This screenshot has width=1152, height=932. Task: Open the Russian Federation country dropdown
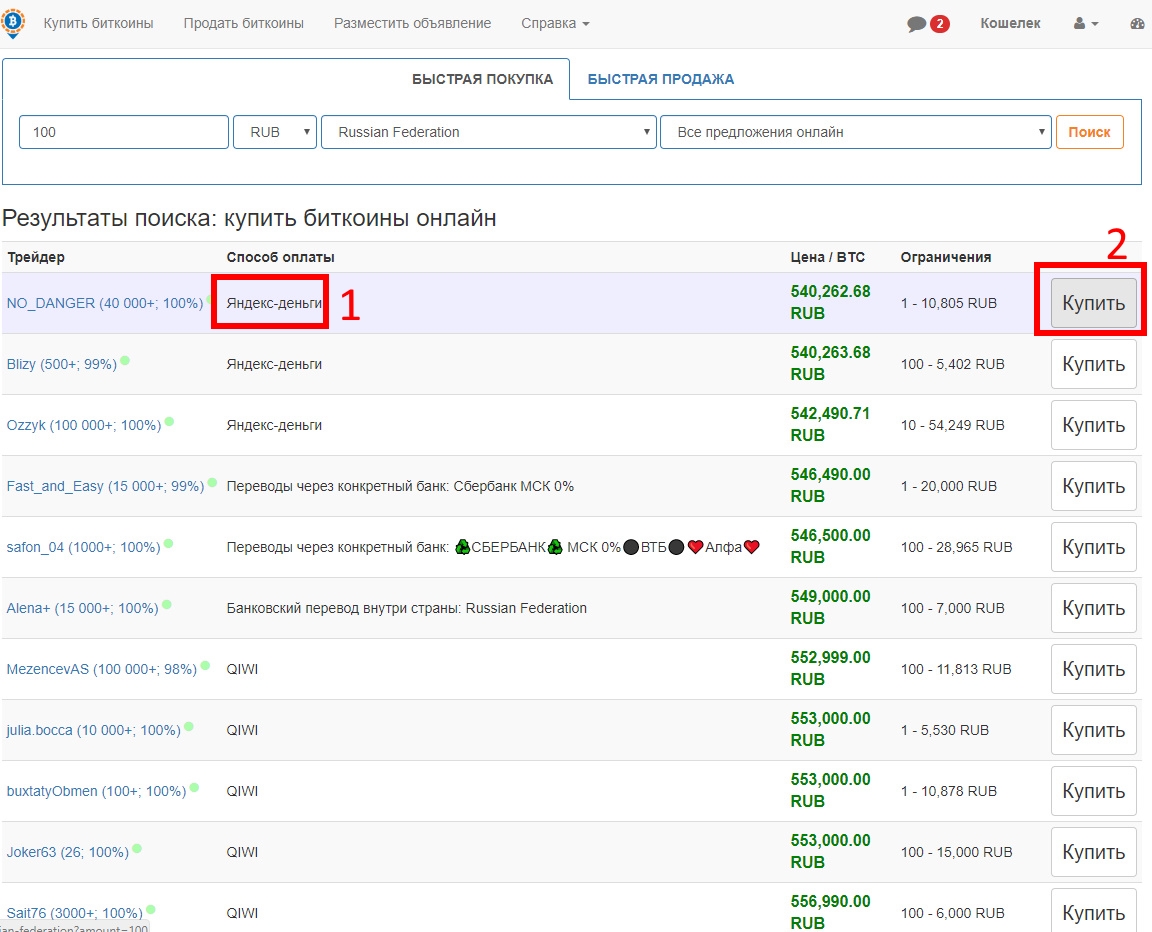pos(488,132)
